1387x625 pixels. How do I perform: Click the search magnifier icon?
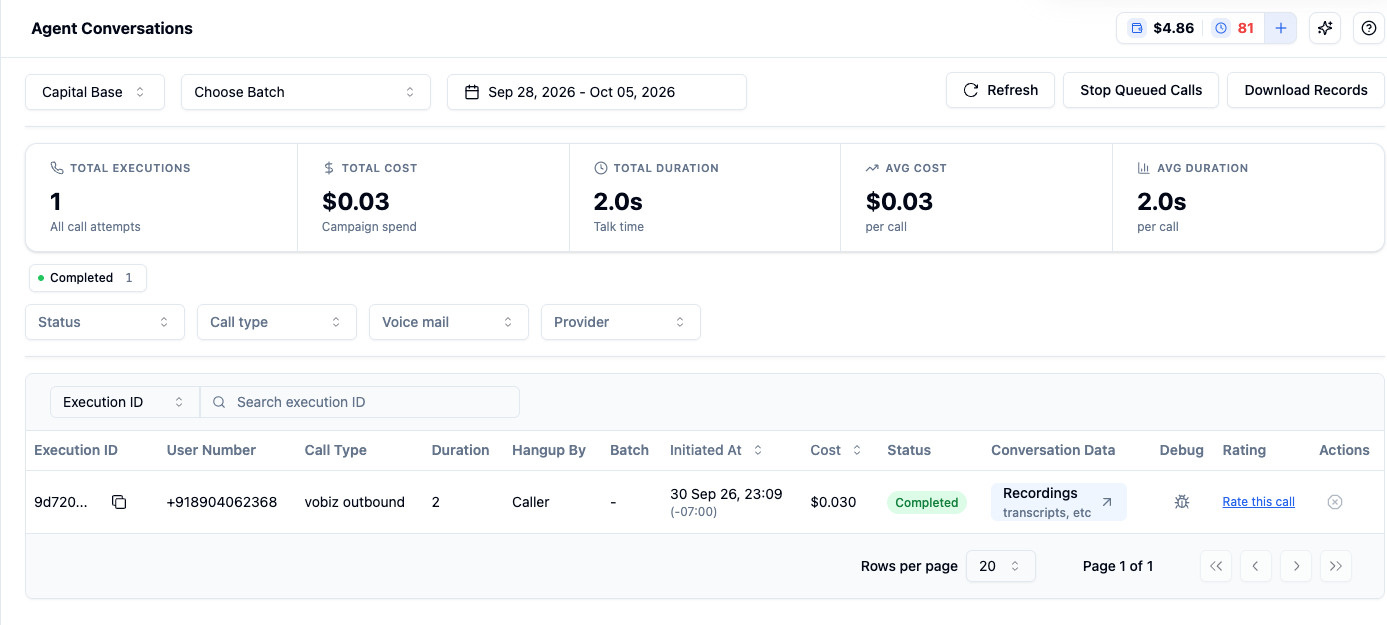tap(219, 402)
